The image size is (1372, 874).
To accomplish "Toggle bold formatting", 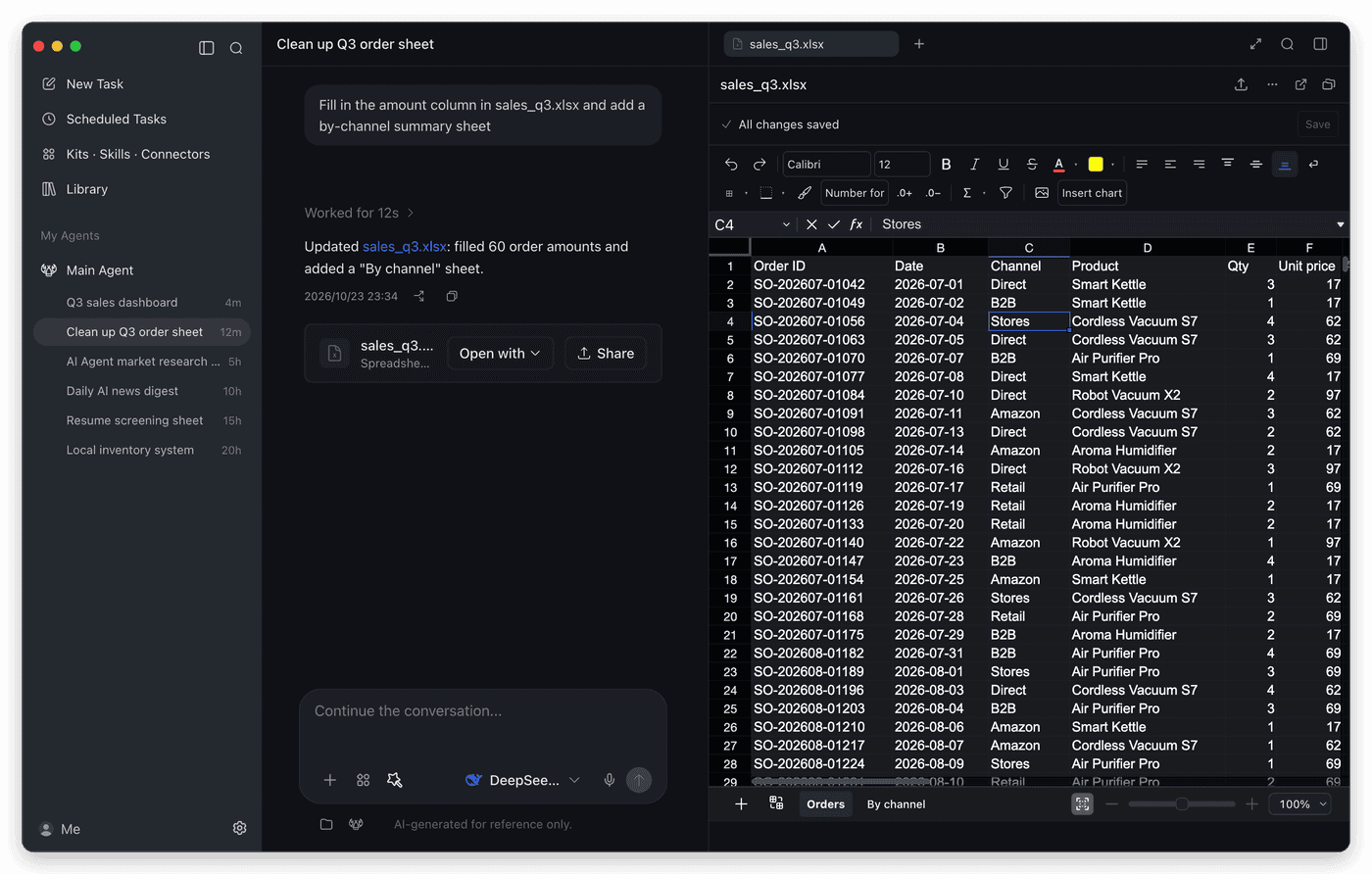I will coord(946,165).
